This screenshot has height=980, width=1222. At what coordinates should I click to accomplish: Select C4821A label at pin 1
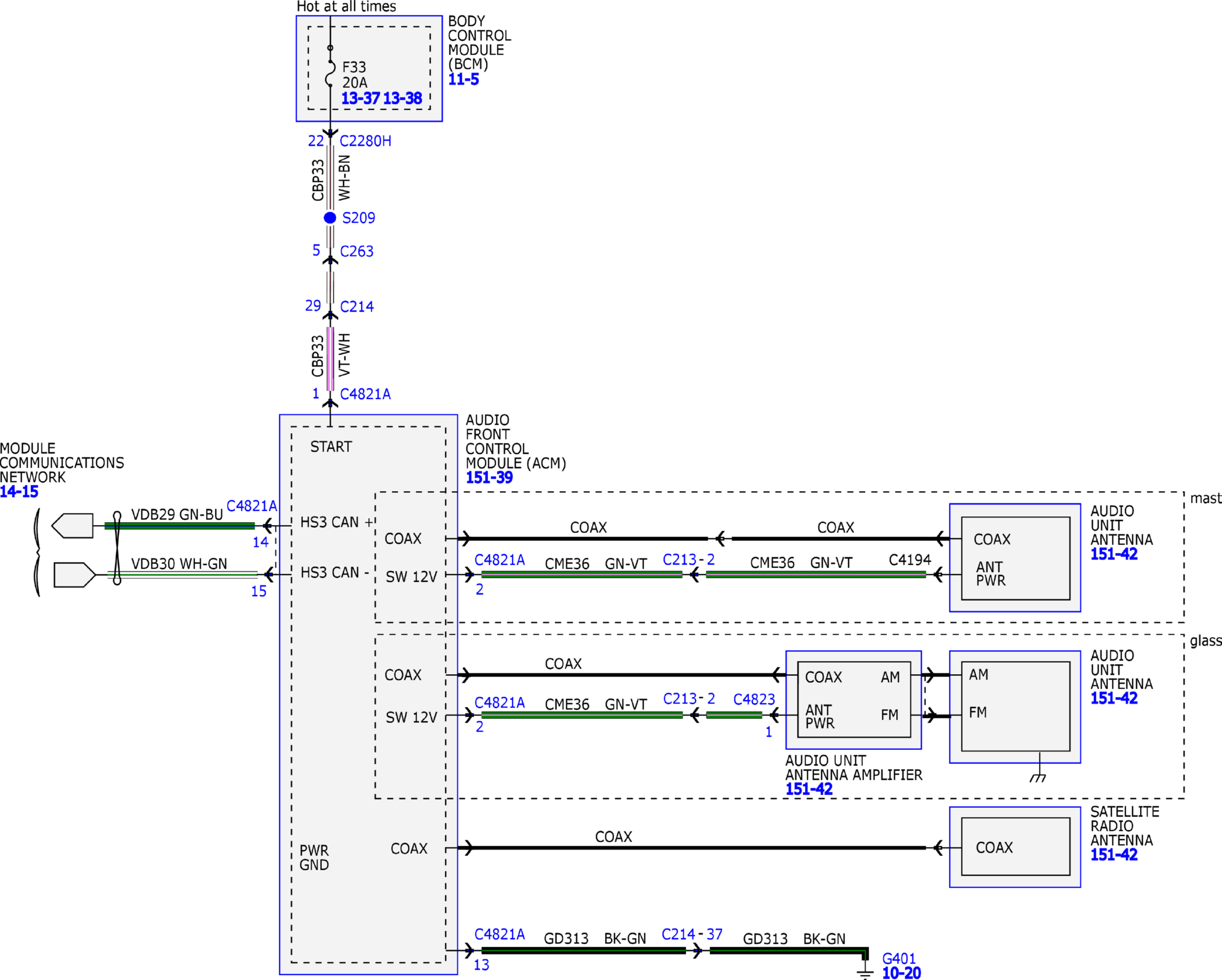(x=365, y=394)
